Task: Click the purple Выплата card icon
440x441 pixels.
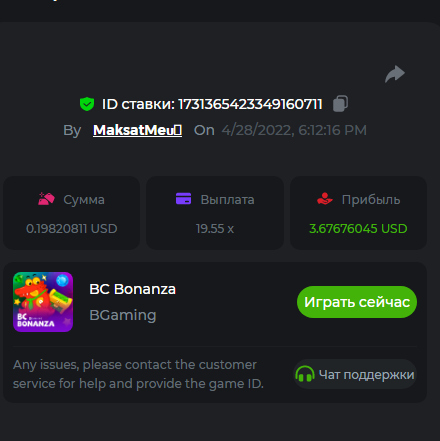Action: click(183, 199)
